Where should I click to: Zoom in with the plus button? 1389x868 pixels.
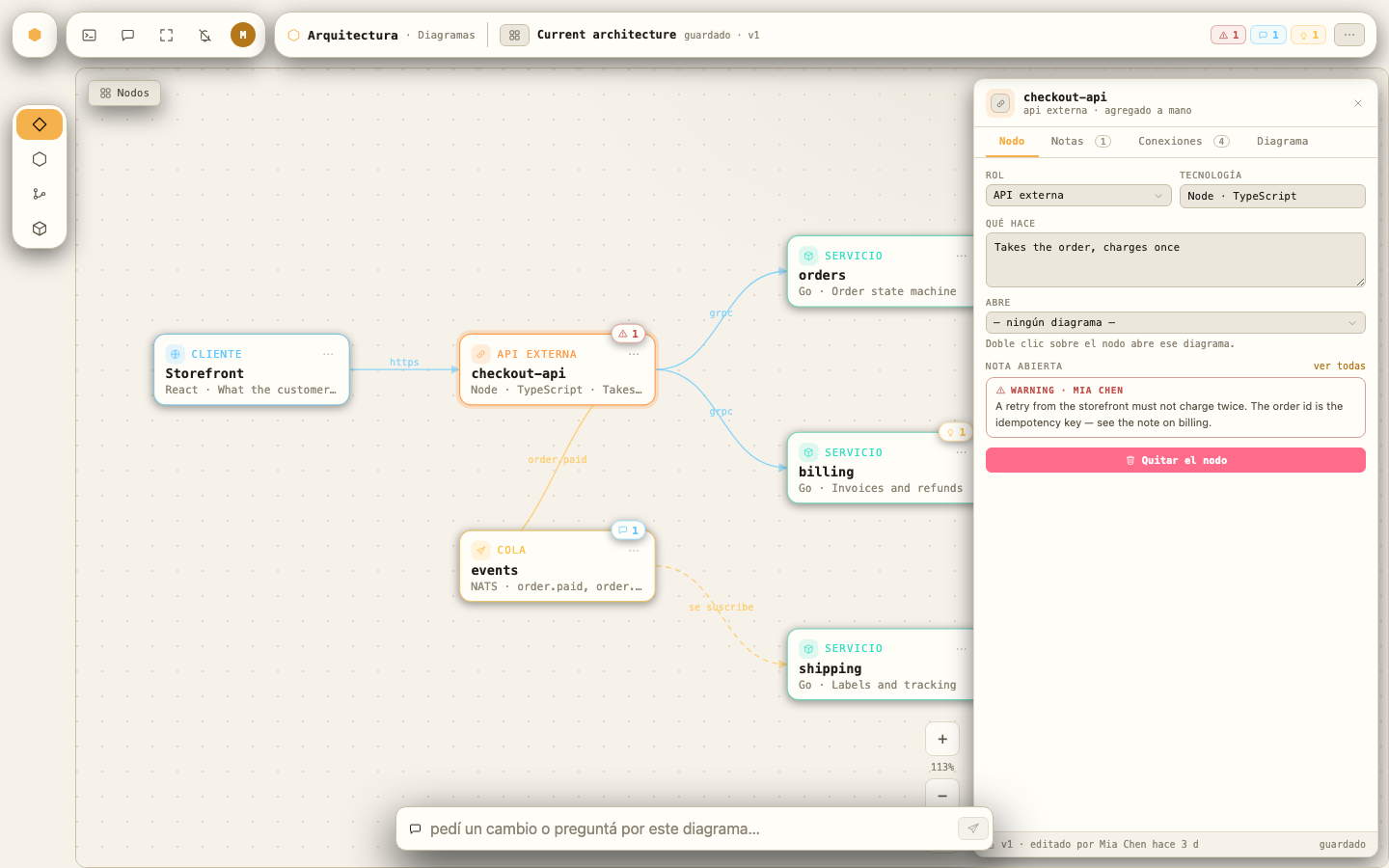[942, 740]
